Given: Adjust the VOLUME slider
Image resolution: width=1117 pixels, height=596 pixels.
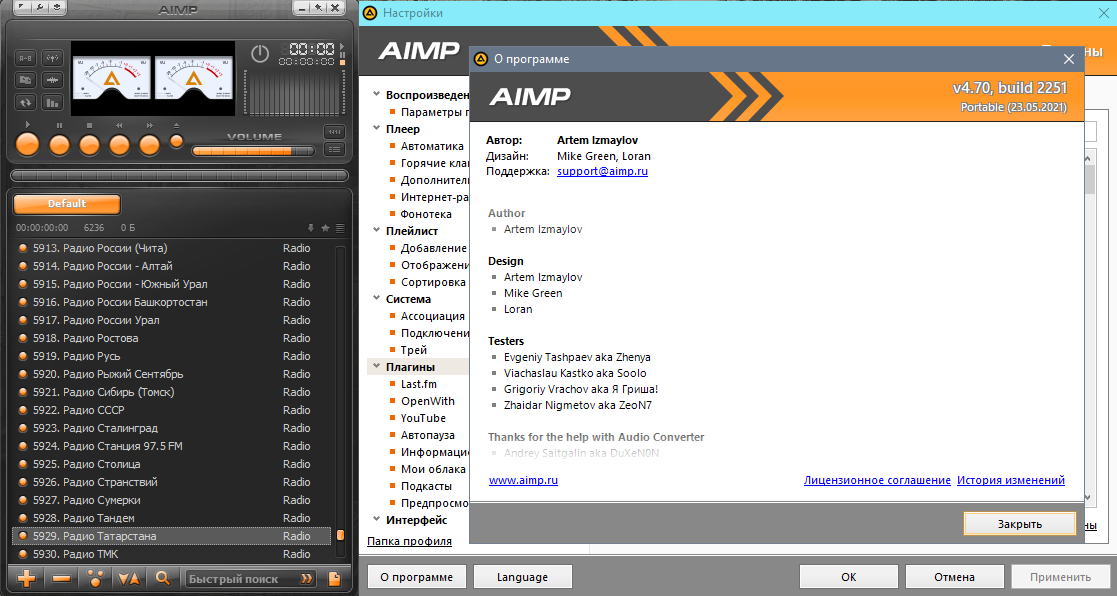Looking at the screenshot, I should click(253, 151).
